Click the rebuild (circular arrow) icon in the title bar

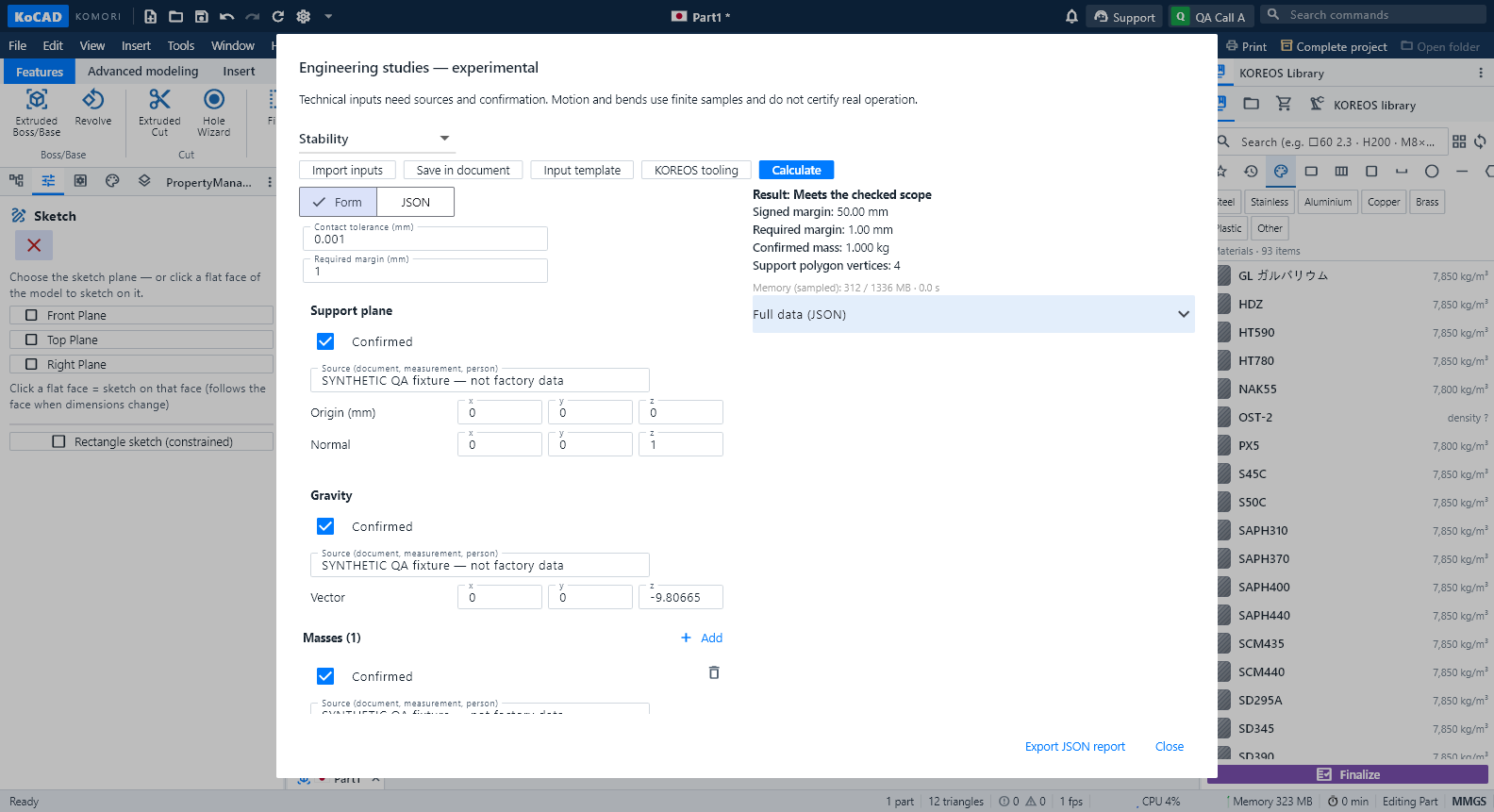point(277,16)
